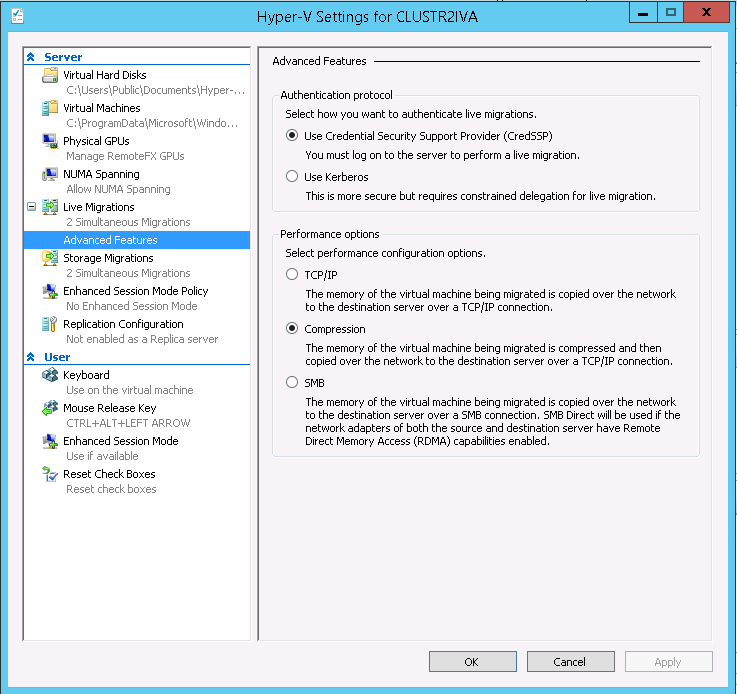Select the Use Kerberos radio button

pos(292,177)
